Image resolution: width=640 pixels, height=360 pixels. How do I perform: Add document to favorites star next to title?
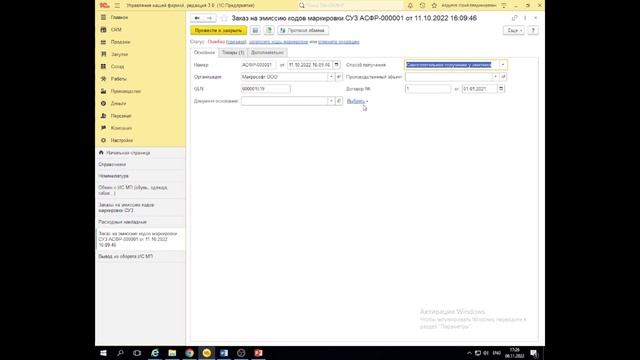[224, 18]
